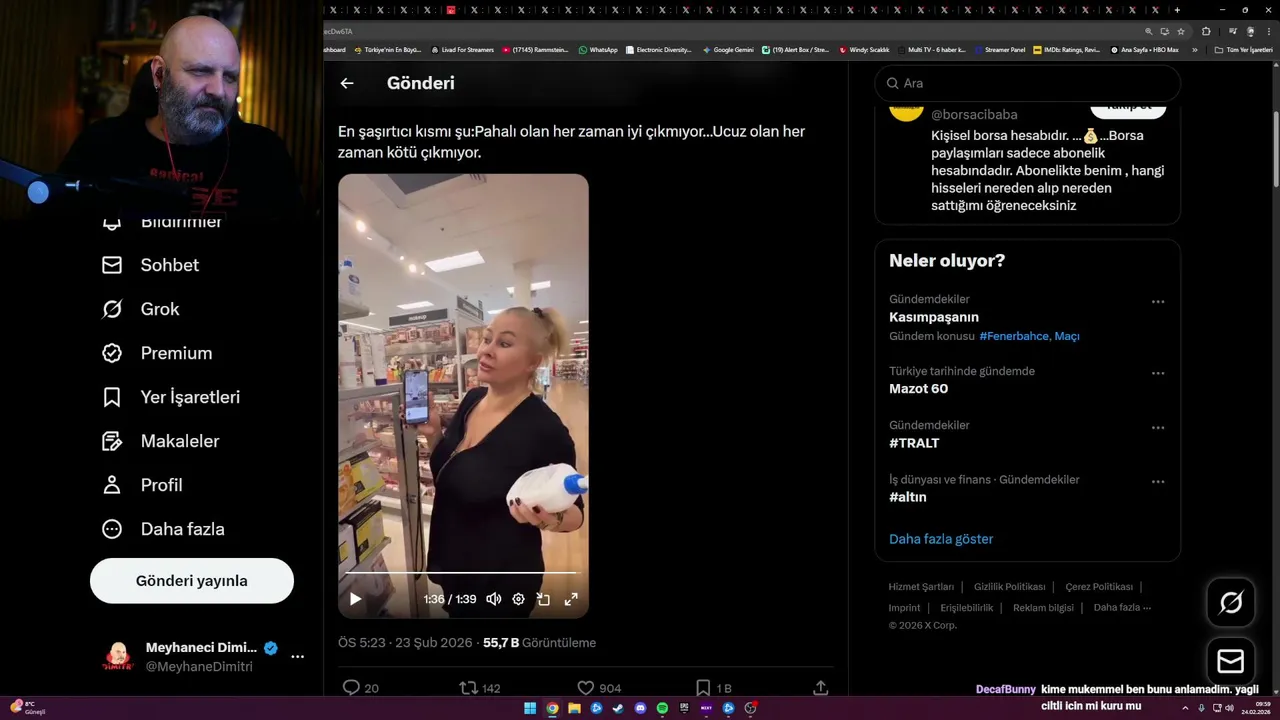This screenshot has height=720, width=1280.
Task: Show hidden bookmarks with the chevron
Action: [1194, 49]
